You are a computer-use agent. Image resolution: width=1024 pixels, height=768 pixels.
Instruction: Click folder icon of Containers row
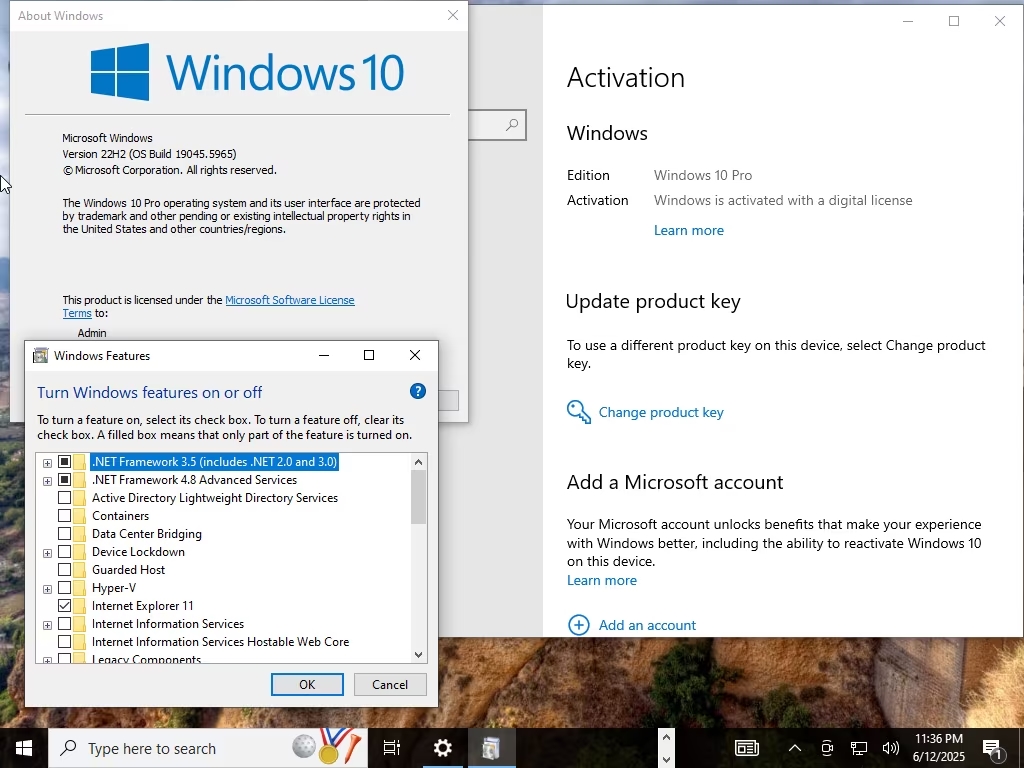(80, 516)
